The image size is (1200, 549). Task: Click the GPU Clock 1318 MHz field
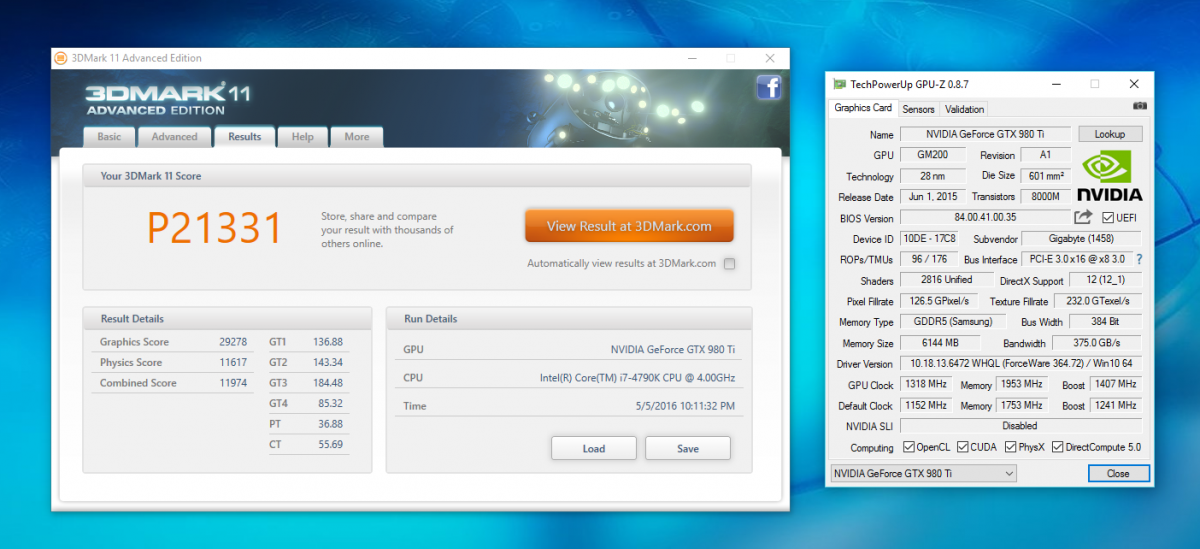pyautogui.click(x=925, y=384)
